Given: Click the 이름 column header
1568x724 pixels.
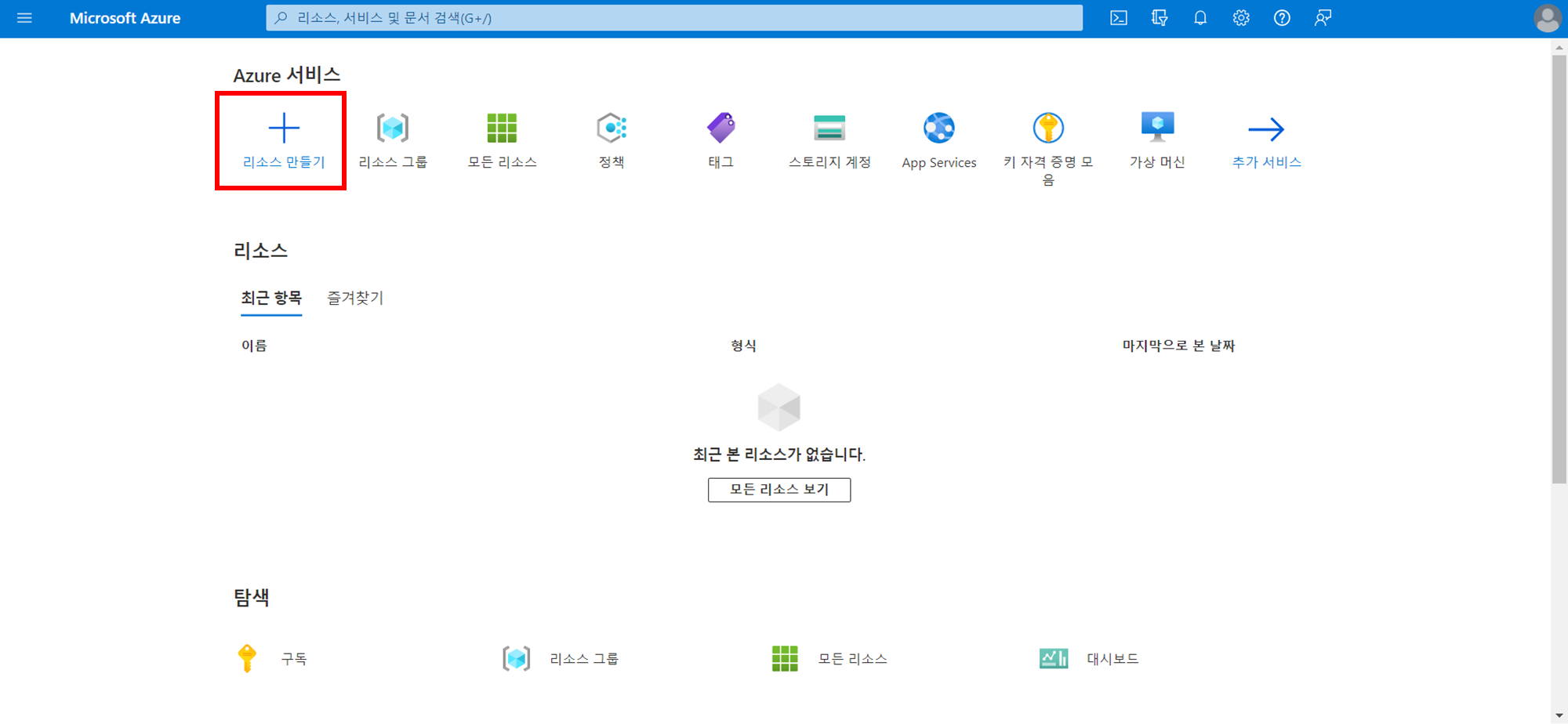Looking at the screenshot, I should pyautogui.click(x=254, y=346).
